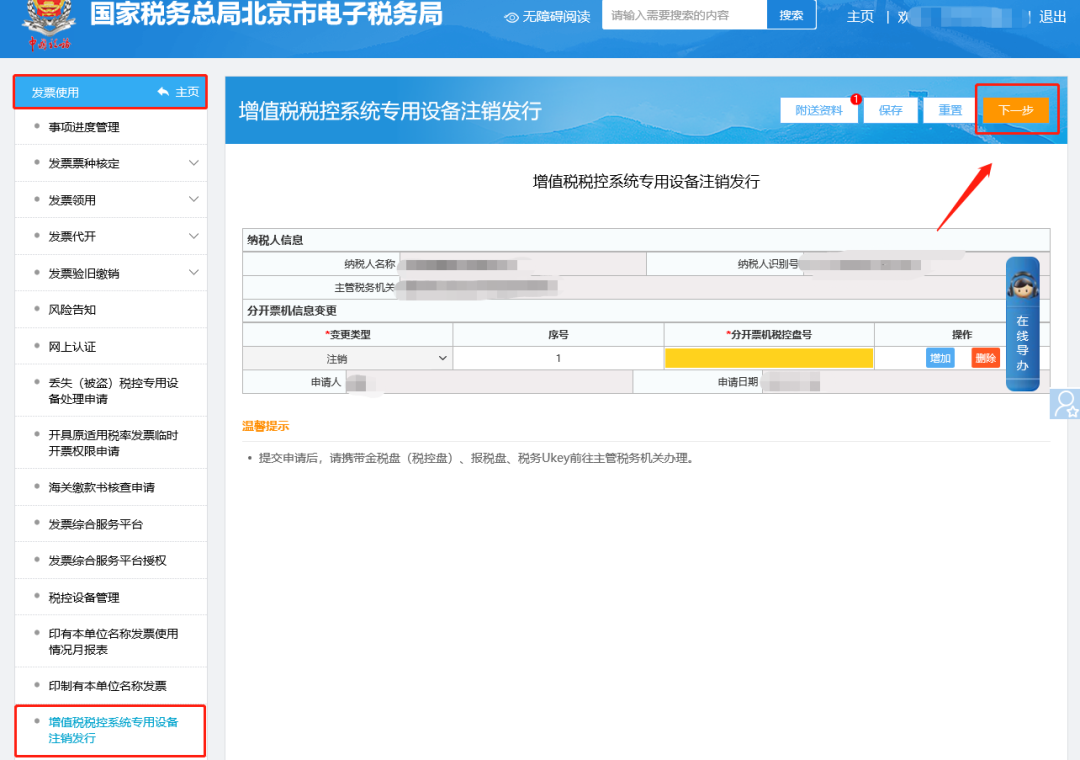The image size is (1080, 760).
Task: Click the 纳税人名称 label
Action: tap(370, 264)
